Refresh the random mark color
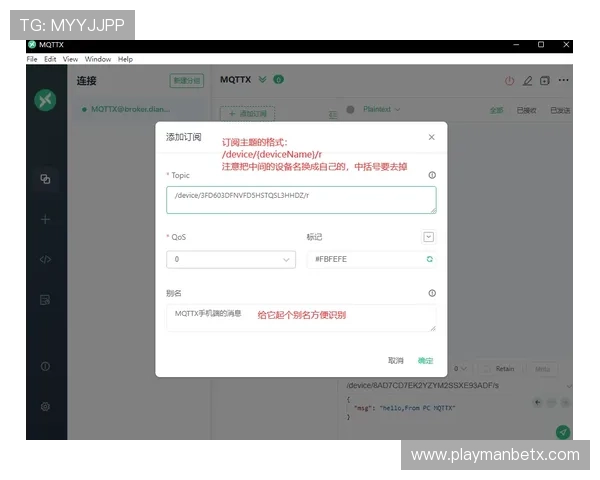600x480 pixels. 429,259
